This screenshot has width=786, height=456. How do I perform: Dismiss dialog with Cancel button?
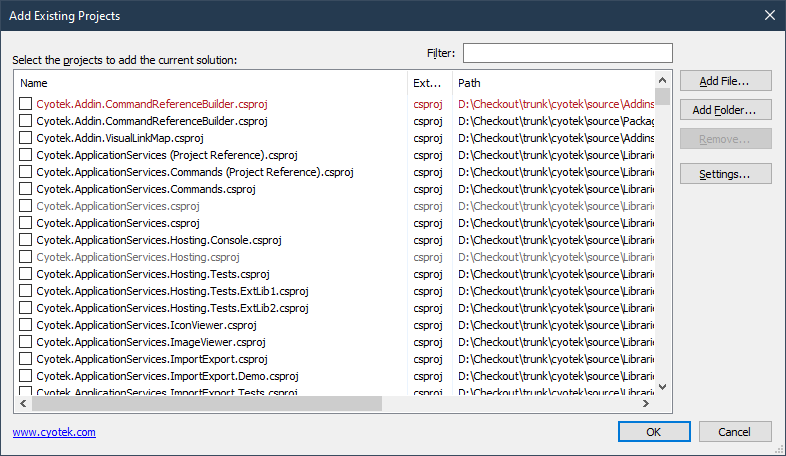(735, 432)
